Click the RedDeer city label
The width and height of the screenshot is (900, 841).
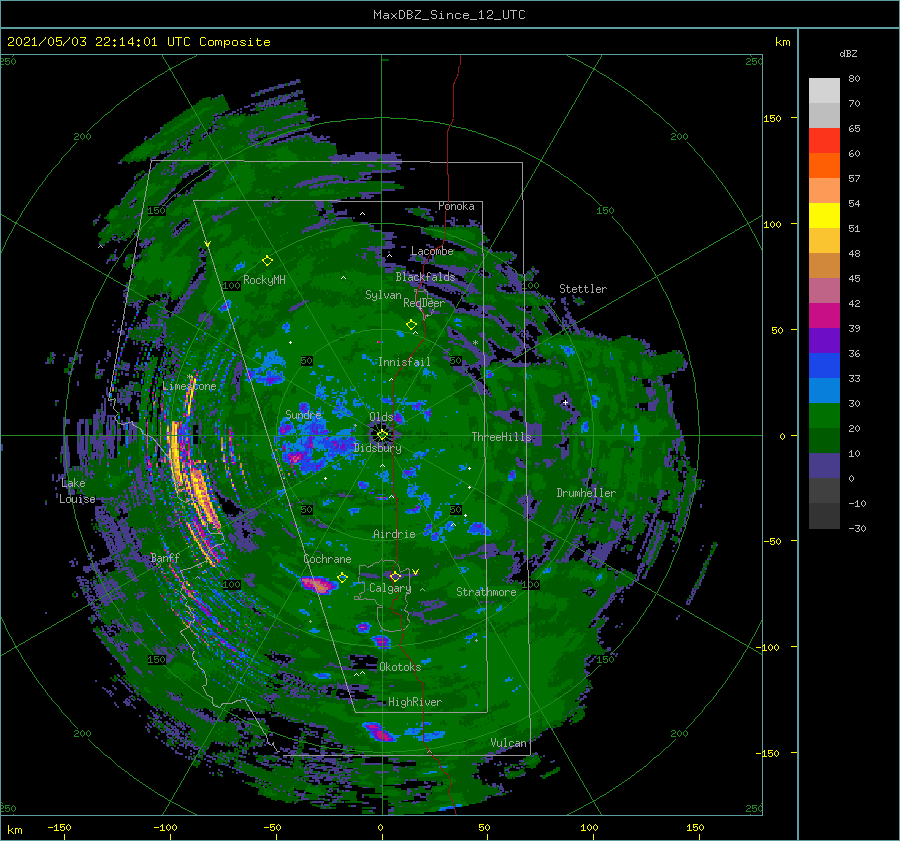pyautogui.click(x=424, y=303)
